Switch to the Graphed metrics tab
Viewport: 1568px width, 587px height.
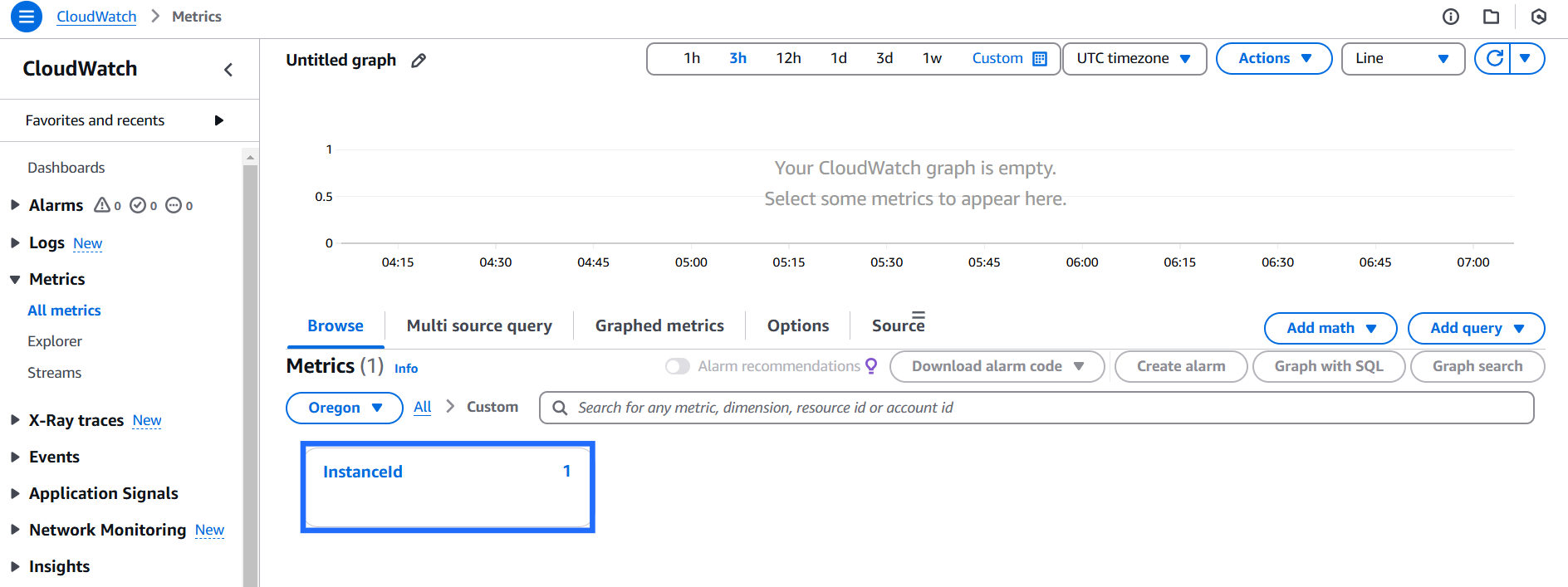659,325
